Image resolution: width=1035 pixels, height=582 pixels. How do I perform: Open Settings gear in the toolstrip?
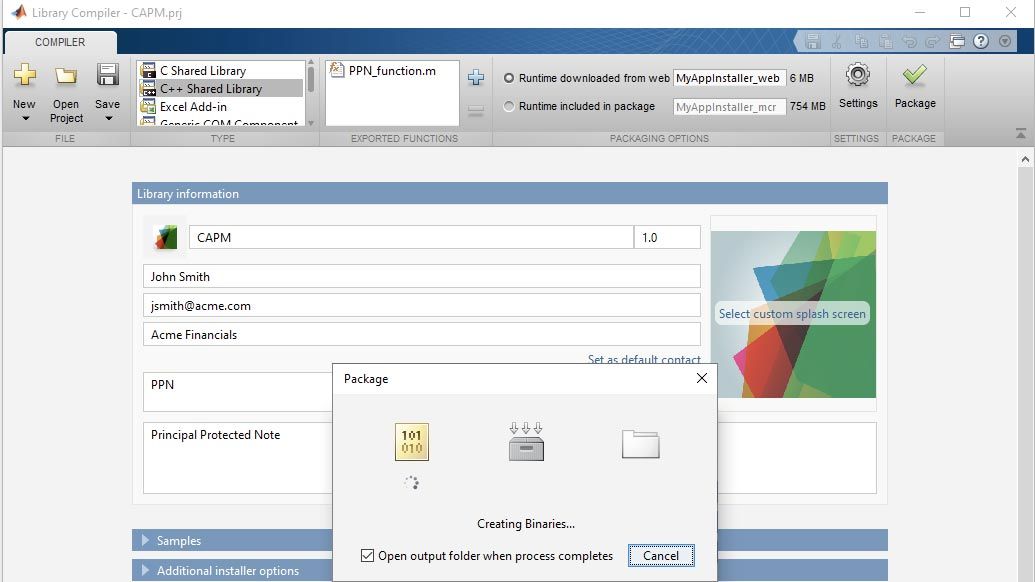[857, 76]
